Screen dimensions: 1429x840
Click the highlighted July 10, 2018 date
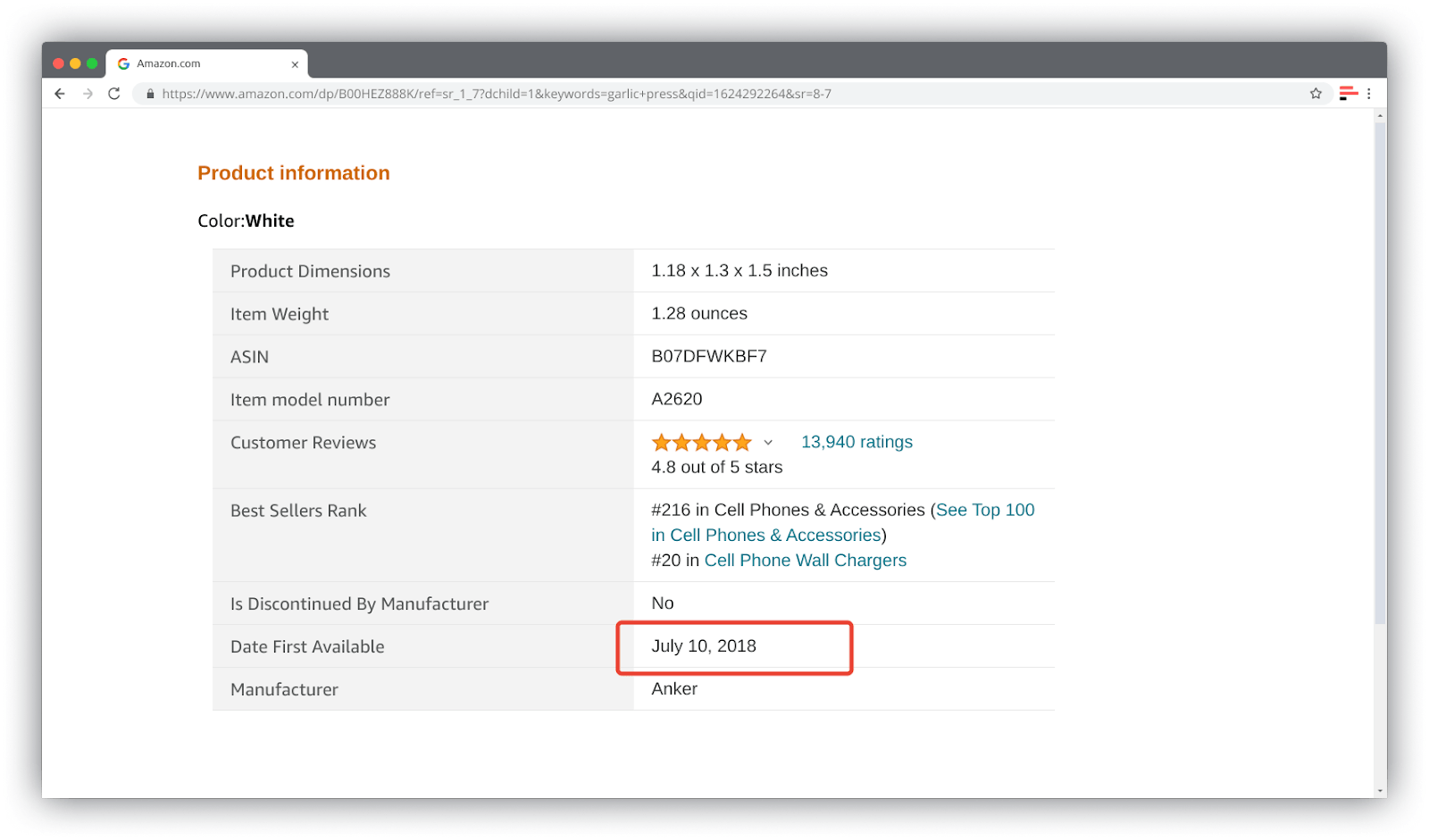tap(704, 646)
